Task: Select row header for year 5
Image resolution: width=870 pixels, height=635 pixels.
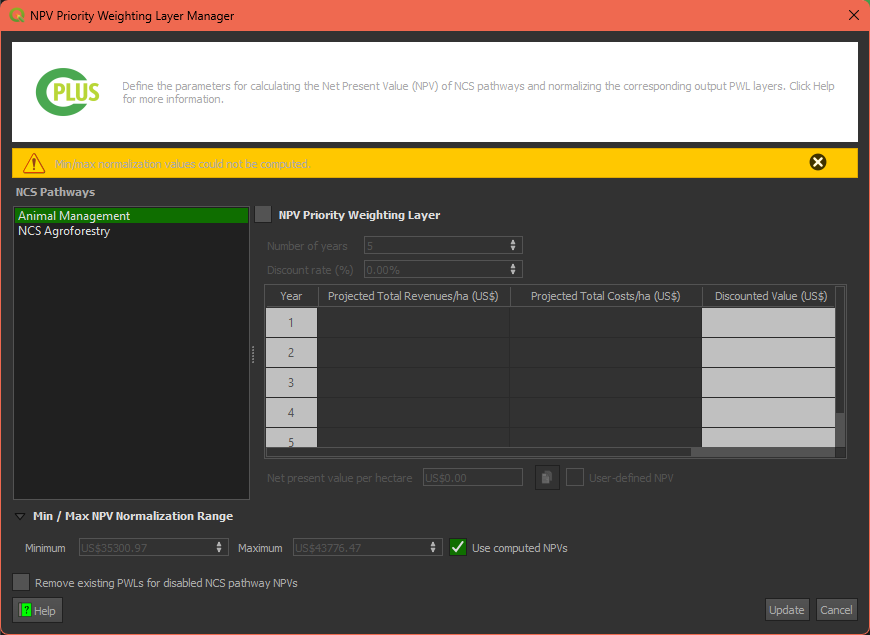Action: coord(291,437)
